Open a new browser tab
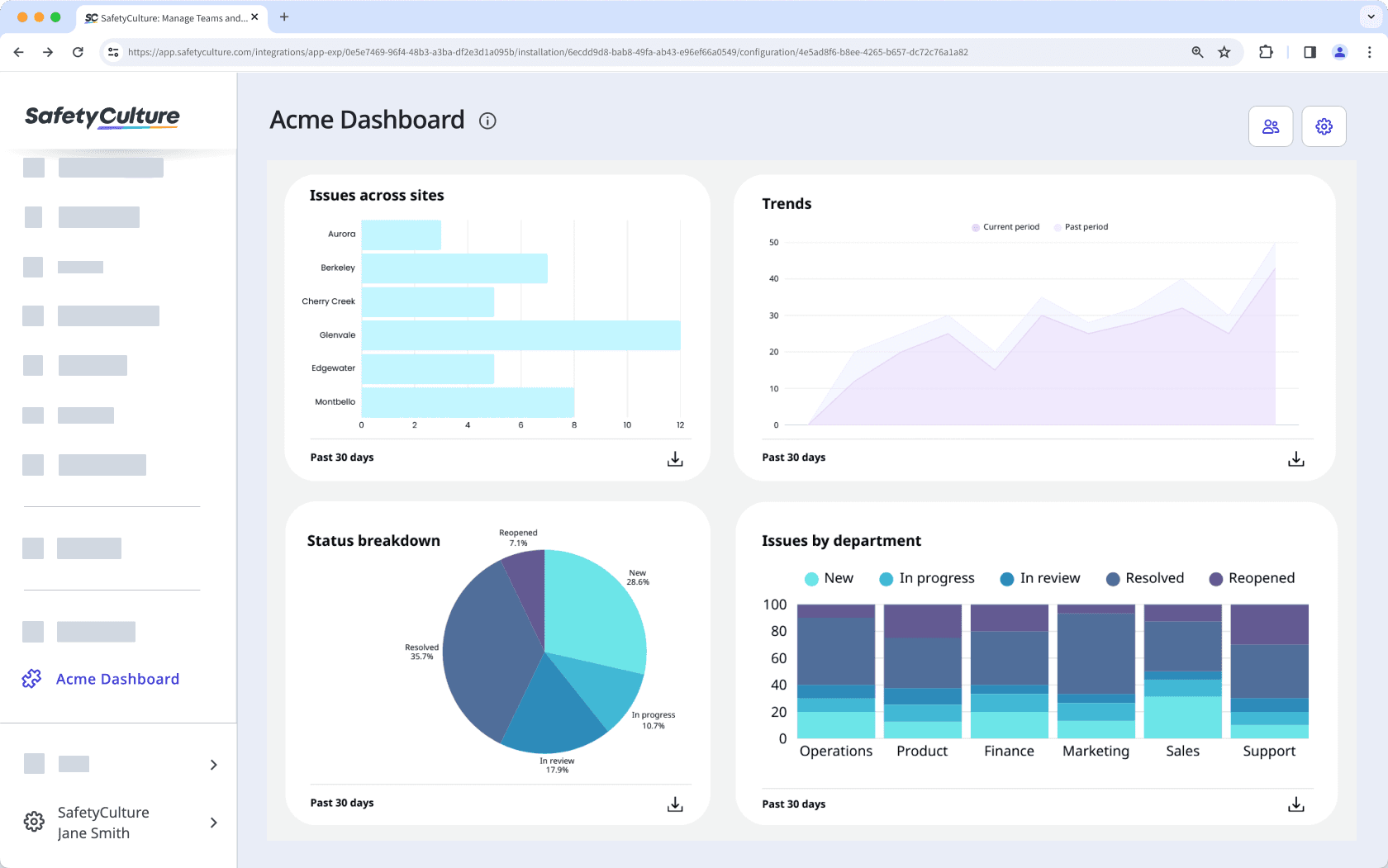Viewport: 1388px width, 868px height. (x=284, y=17)
